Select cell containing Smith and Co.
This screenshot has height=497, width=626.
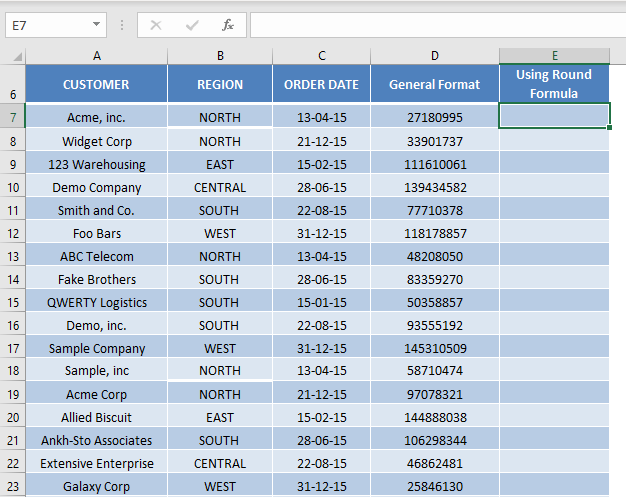coord(97,210)
